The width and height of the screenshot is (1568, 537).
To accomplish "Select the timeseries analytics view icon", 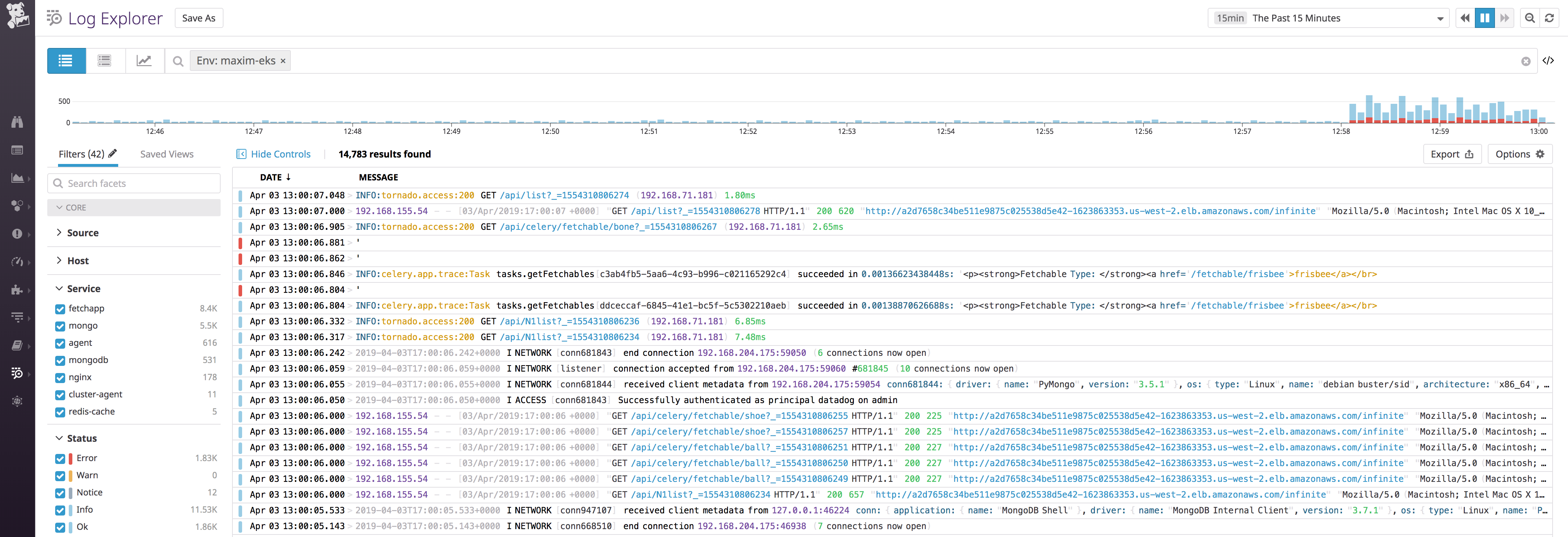I will [144, 60].
